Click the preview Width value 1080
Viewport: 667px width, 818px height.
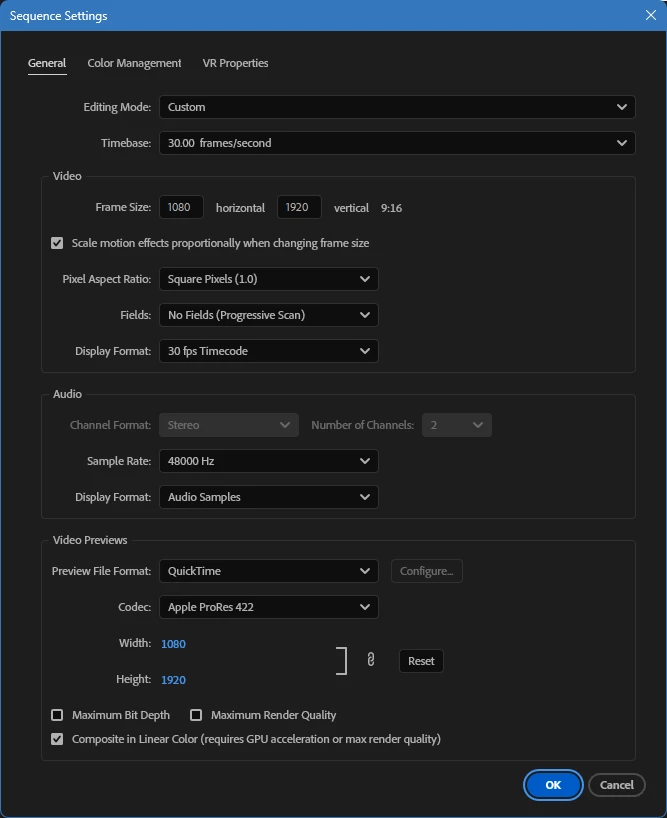pyautogui.click(x=173, y=644)
